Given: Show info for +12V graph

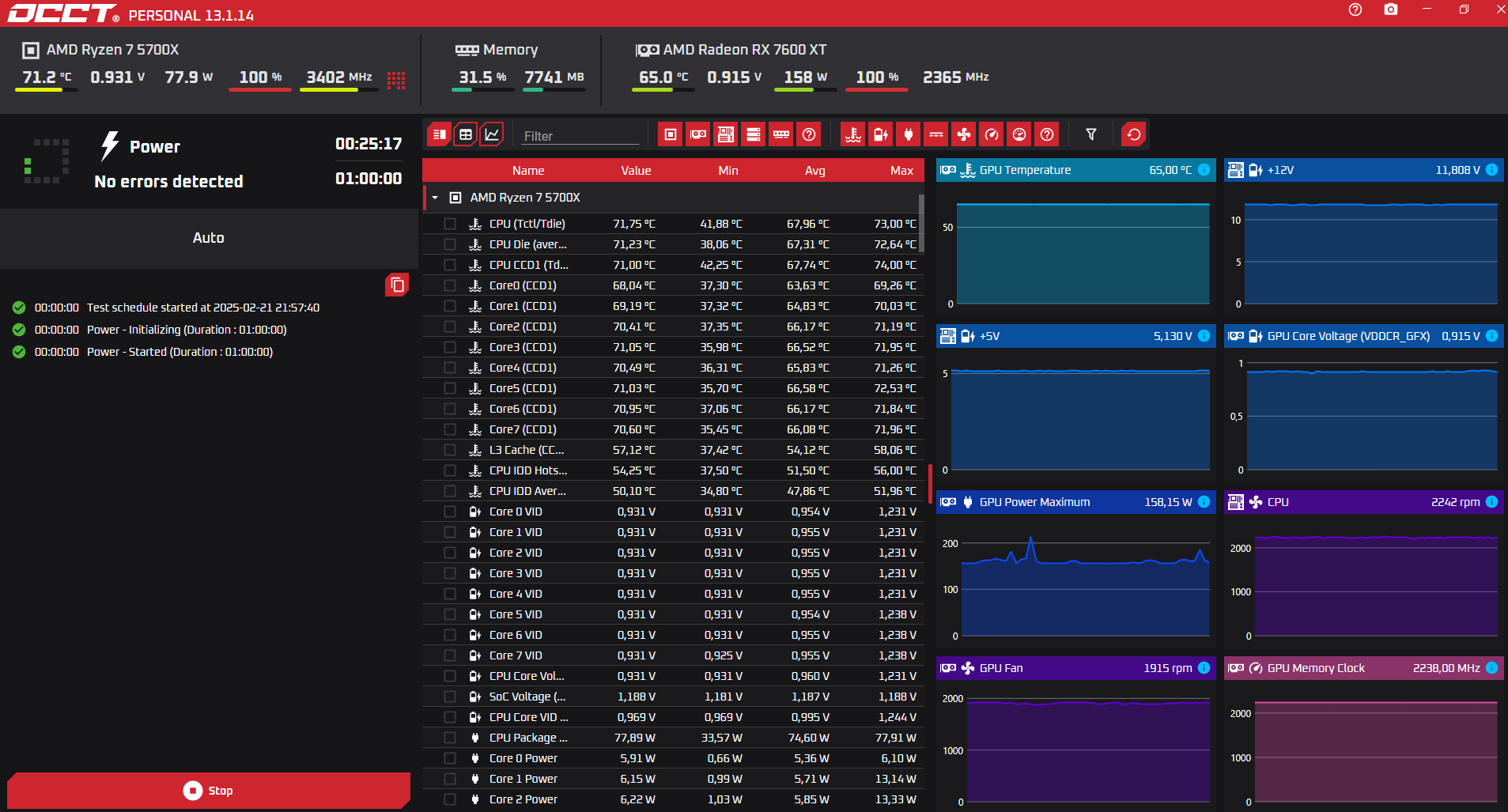Looking at the screenshot, I should pos(1491,170).
